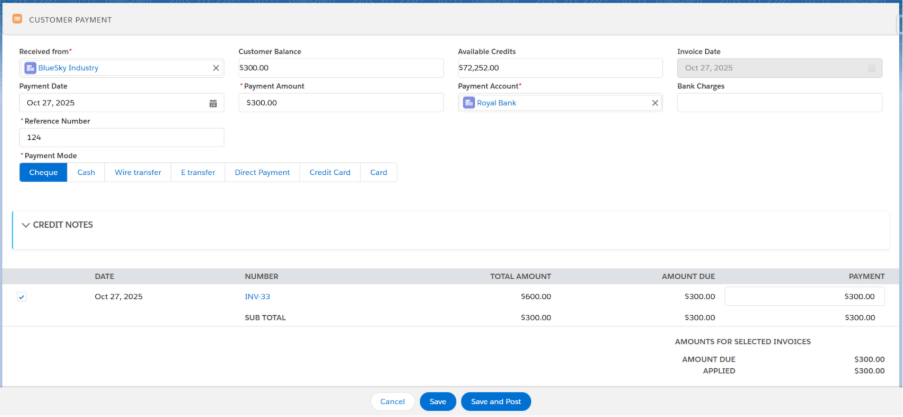The height and width of the screenshot is (417, 903).
Task: Click the Customer Payment header icon
Action: tap(17, 19)
